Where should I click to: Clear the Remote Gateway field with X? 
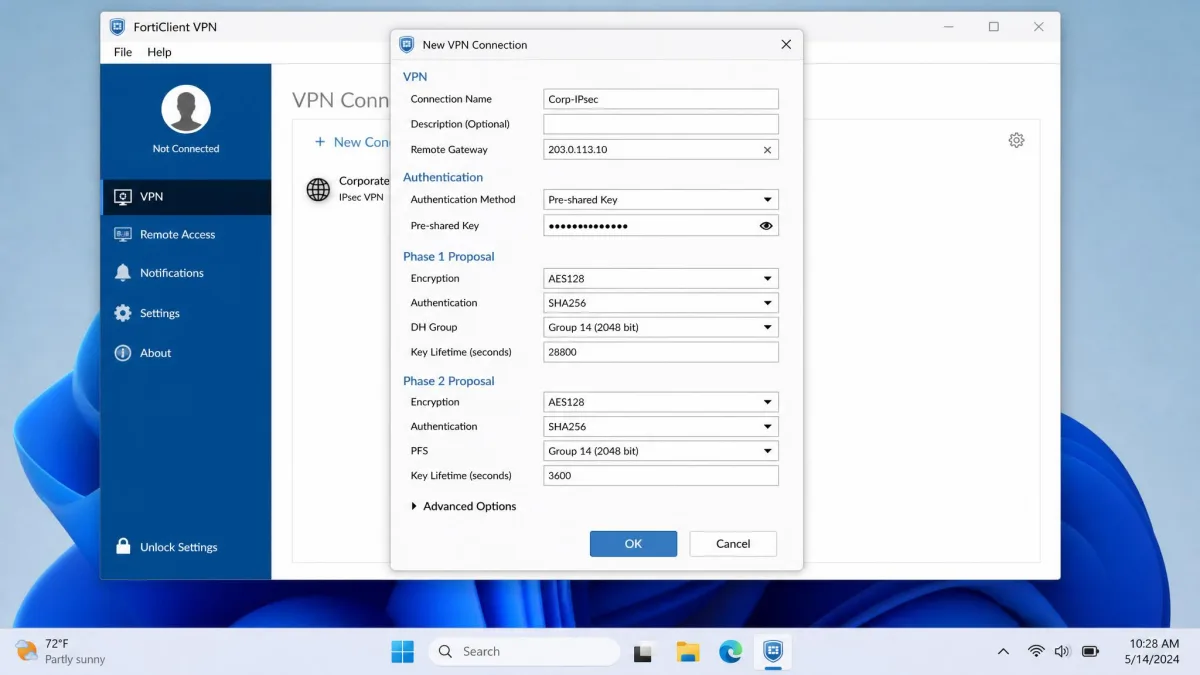tap(767, 150)
